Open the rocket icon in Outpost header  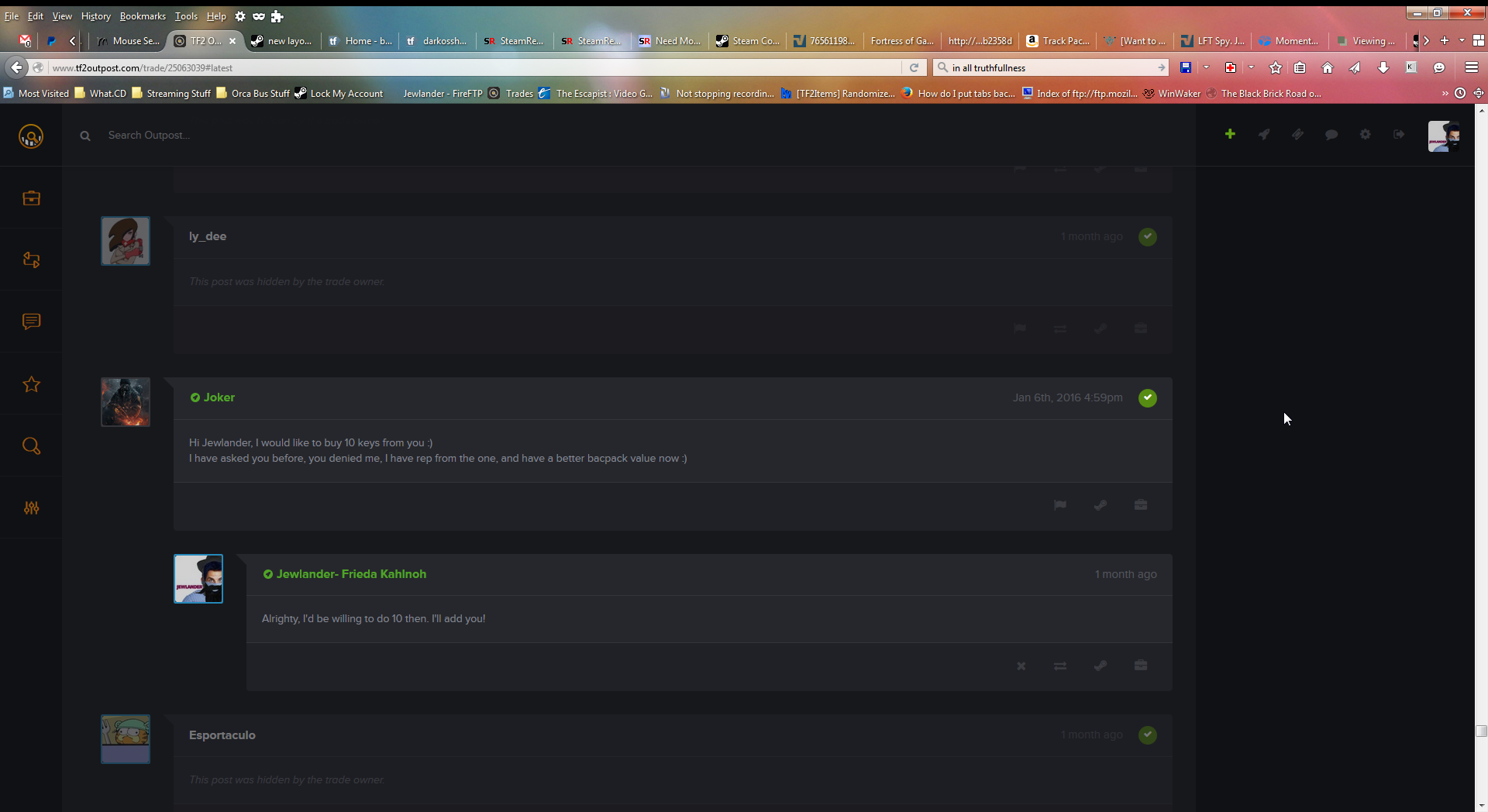[1264, 134]
